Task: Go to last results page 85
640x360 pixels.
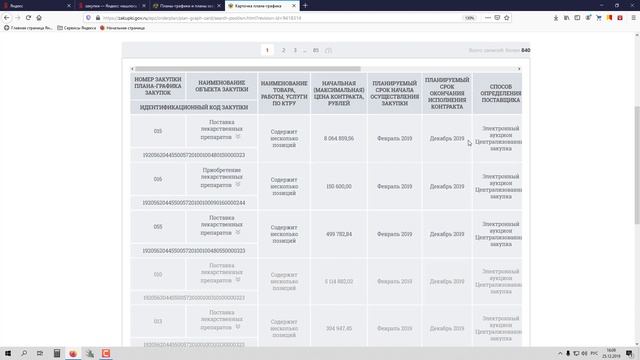Action: click(316, 50)
